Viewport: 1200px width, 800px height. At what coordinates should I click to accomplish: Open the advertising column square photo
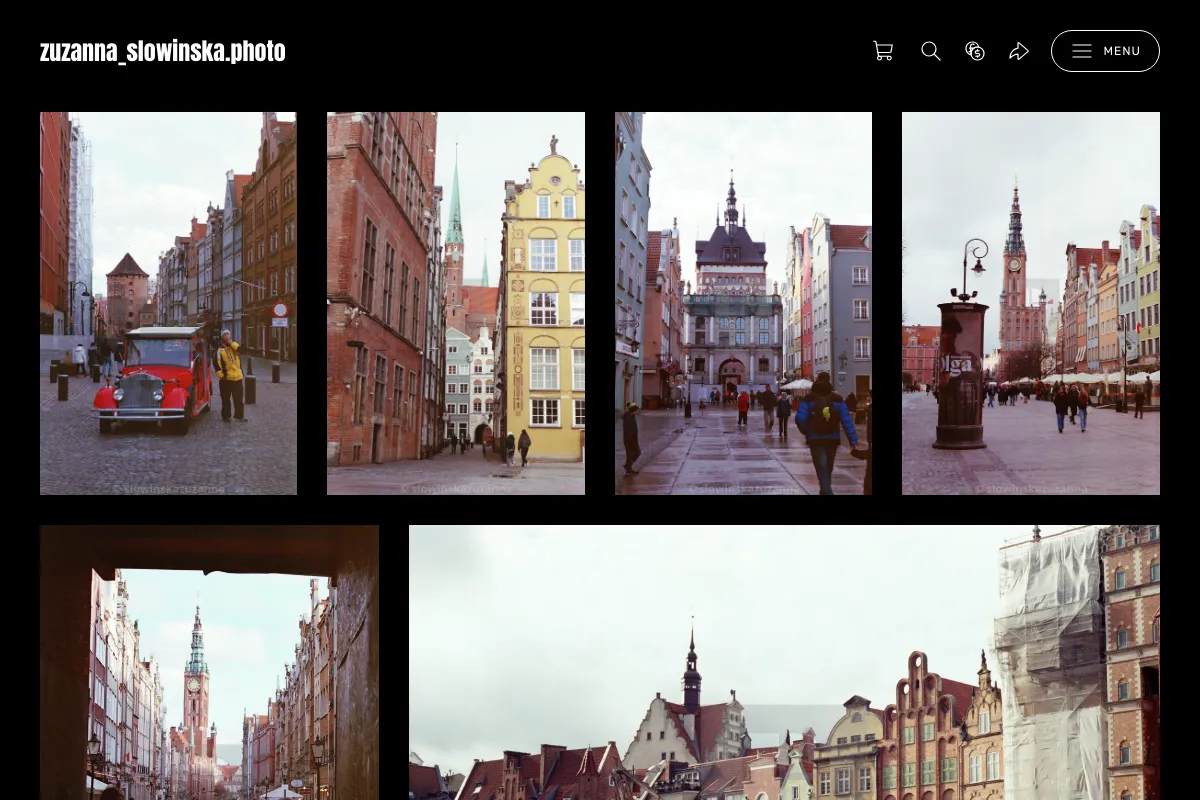1031,303
